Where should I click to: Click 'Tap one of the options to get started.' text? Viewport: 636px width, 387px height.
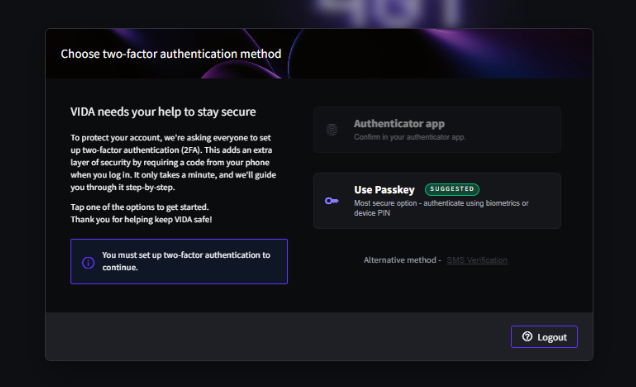140,207
